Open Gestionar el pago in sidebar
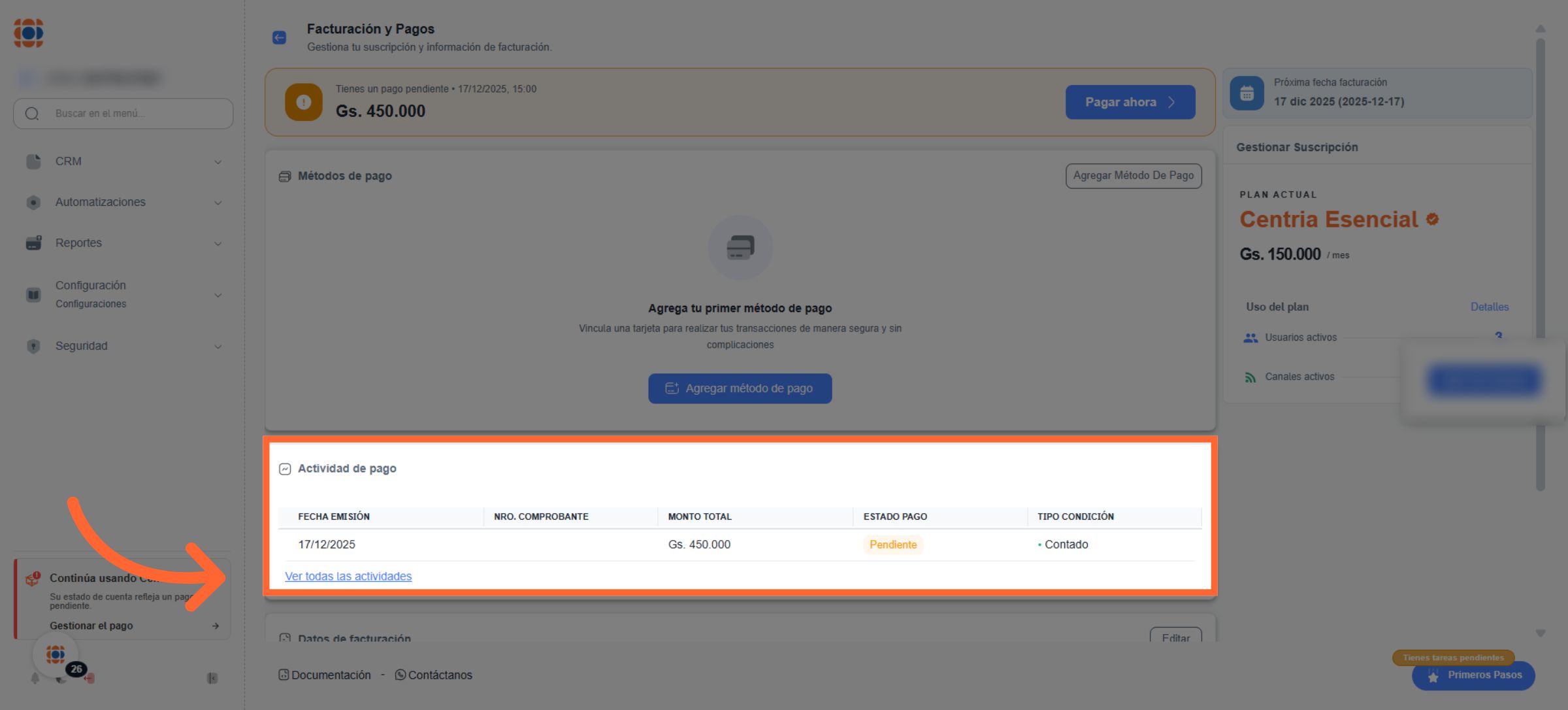 (91, 626)
